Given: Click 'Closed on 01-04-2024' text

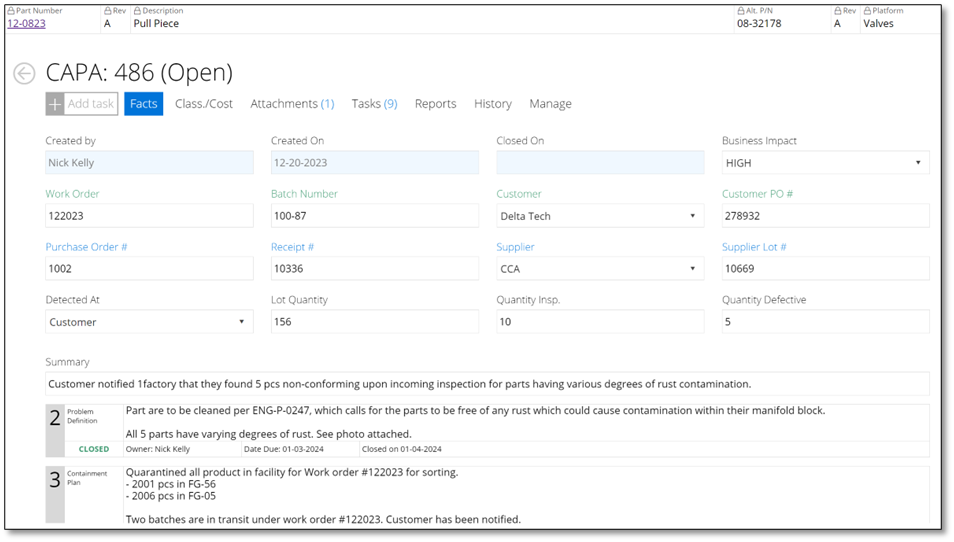Looking at the screenshot, I should coord(402,450).
